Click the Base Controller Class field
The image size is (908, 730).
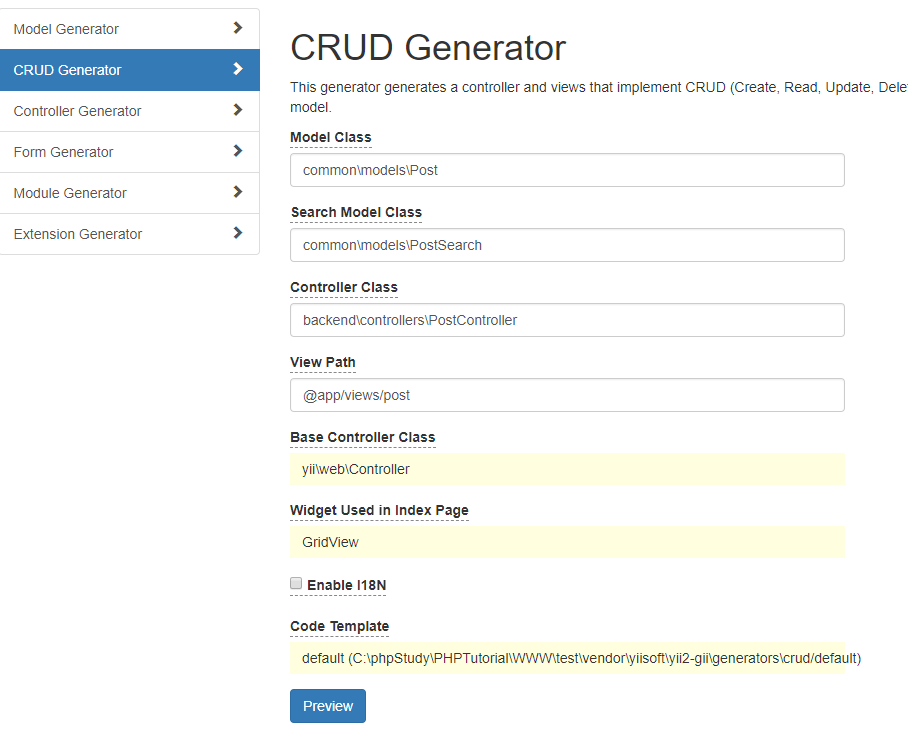coord(567,469)
